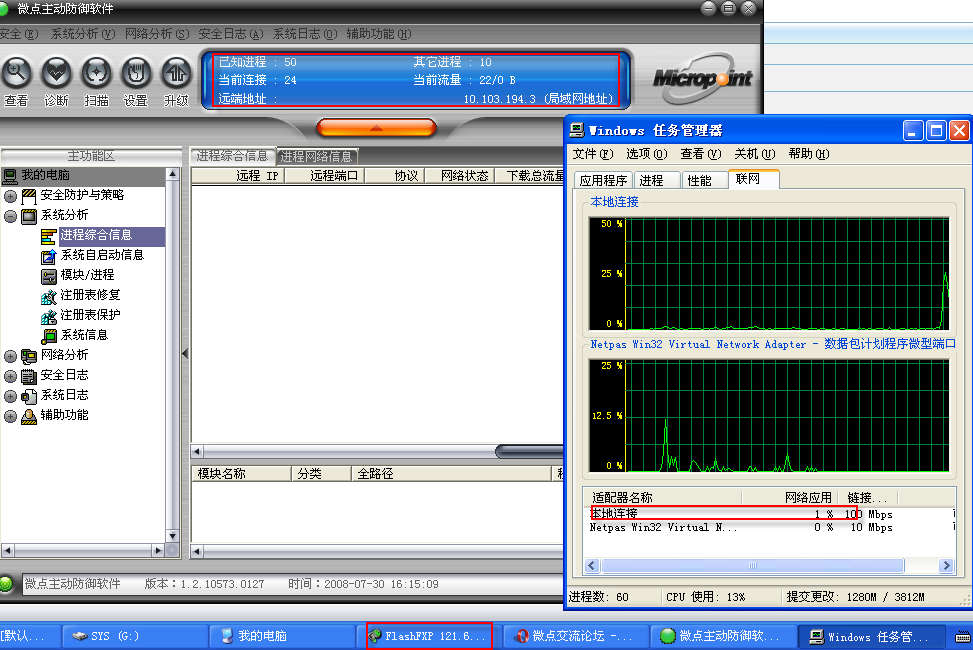Click 协议 column header
Image resolution: width=973 pixels, height=650 pixels.
coord(395,176)
